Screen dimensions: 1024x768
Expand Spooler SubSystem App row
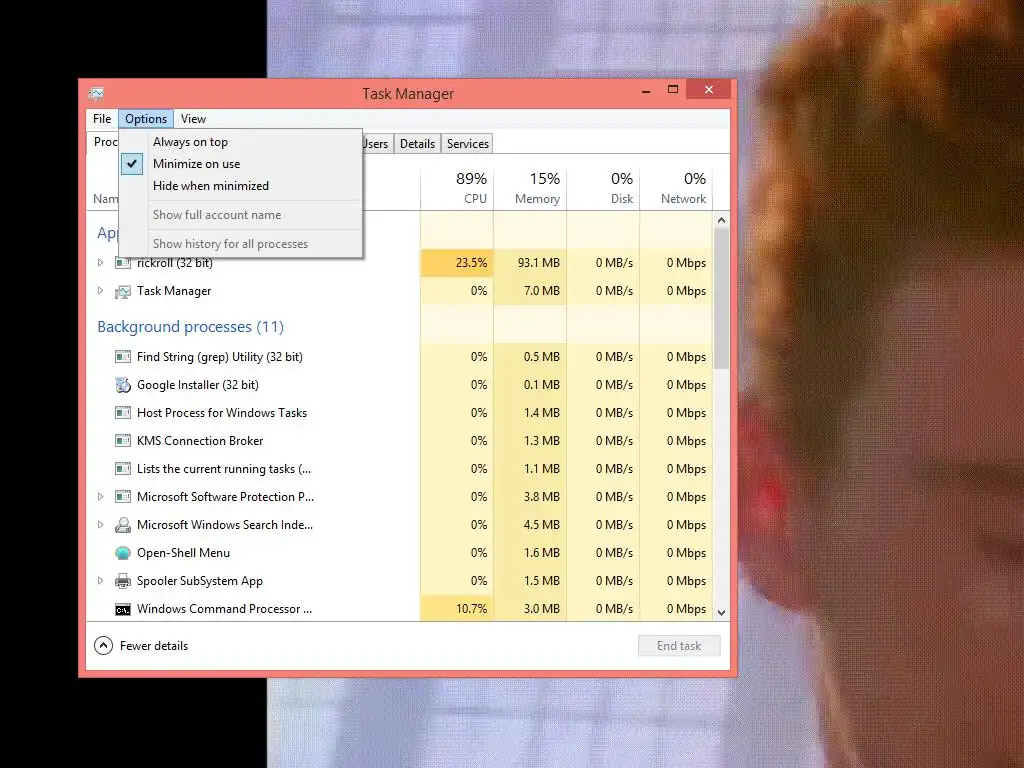101,581
